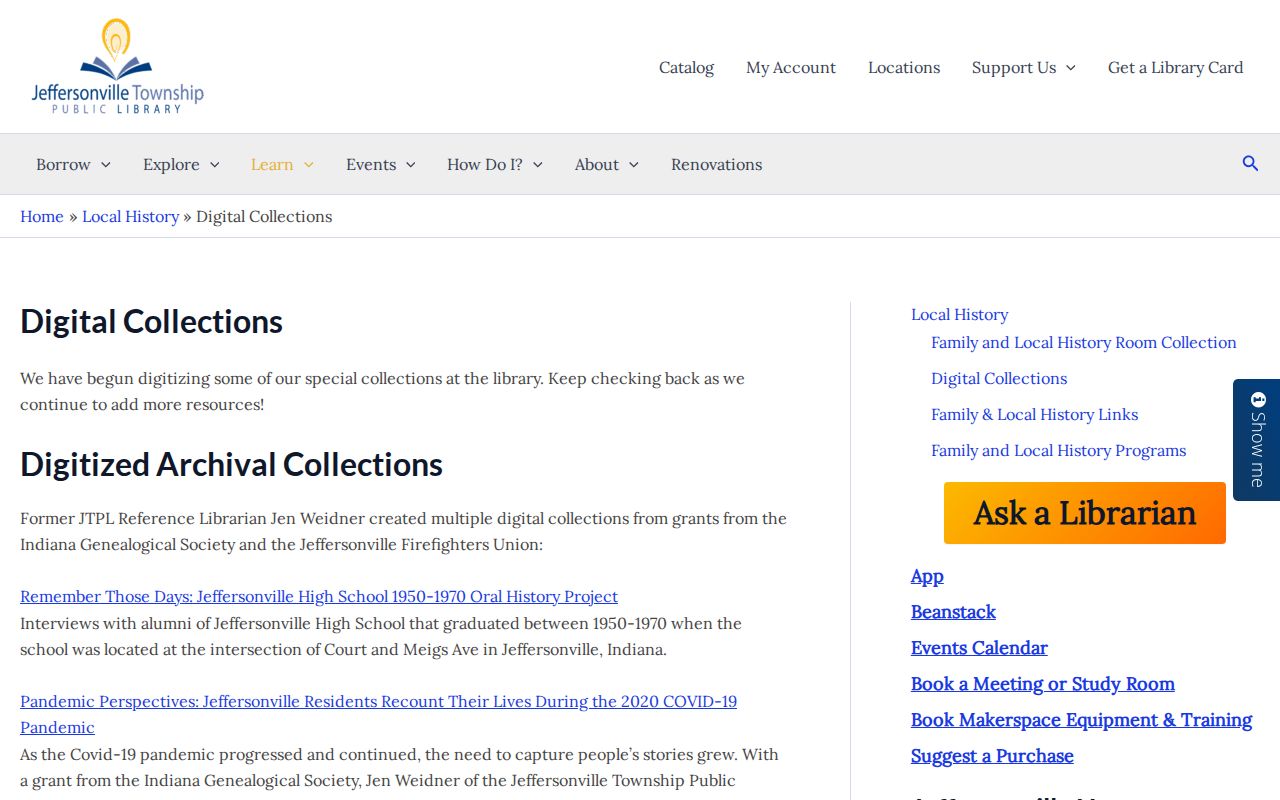Expand the About menu

(x=607, y=165)
